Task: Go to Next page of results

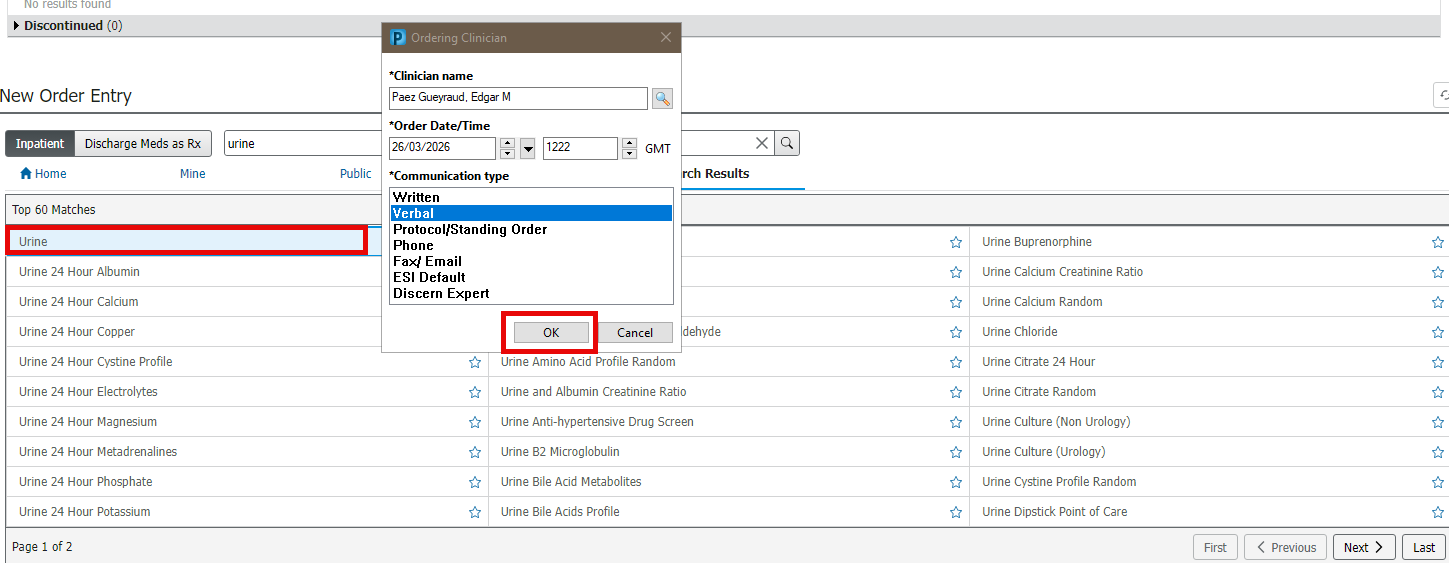Action: coord(1364,547)
